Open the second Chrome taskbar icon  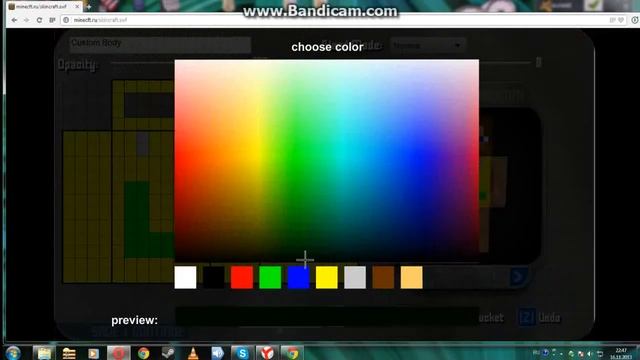click(292, 353)
